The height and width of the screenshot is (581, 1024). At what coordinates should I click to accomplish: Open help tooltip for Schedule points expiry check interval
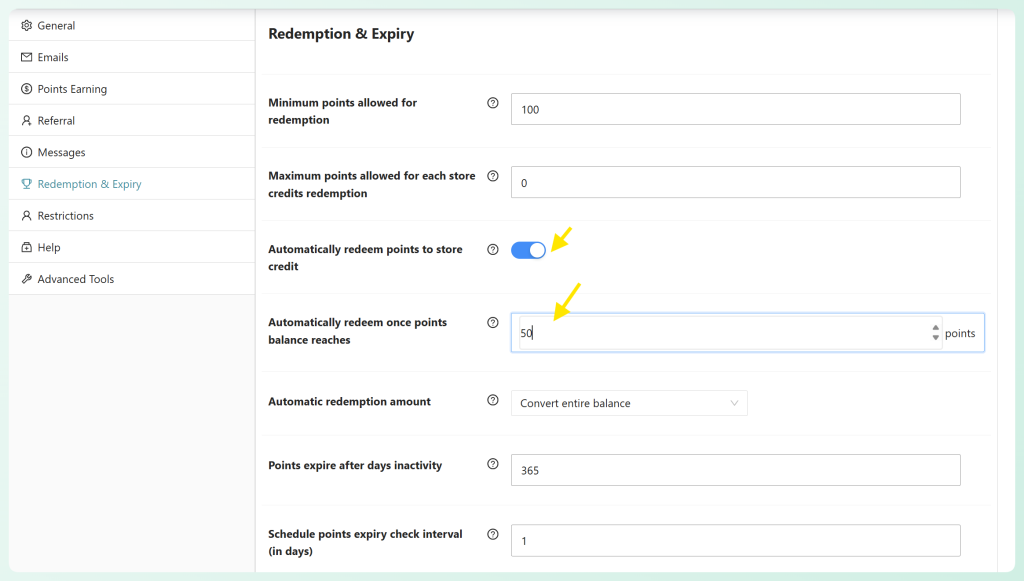[x=493, y=534]
